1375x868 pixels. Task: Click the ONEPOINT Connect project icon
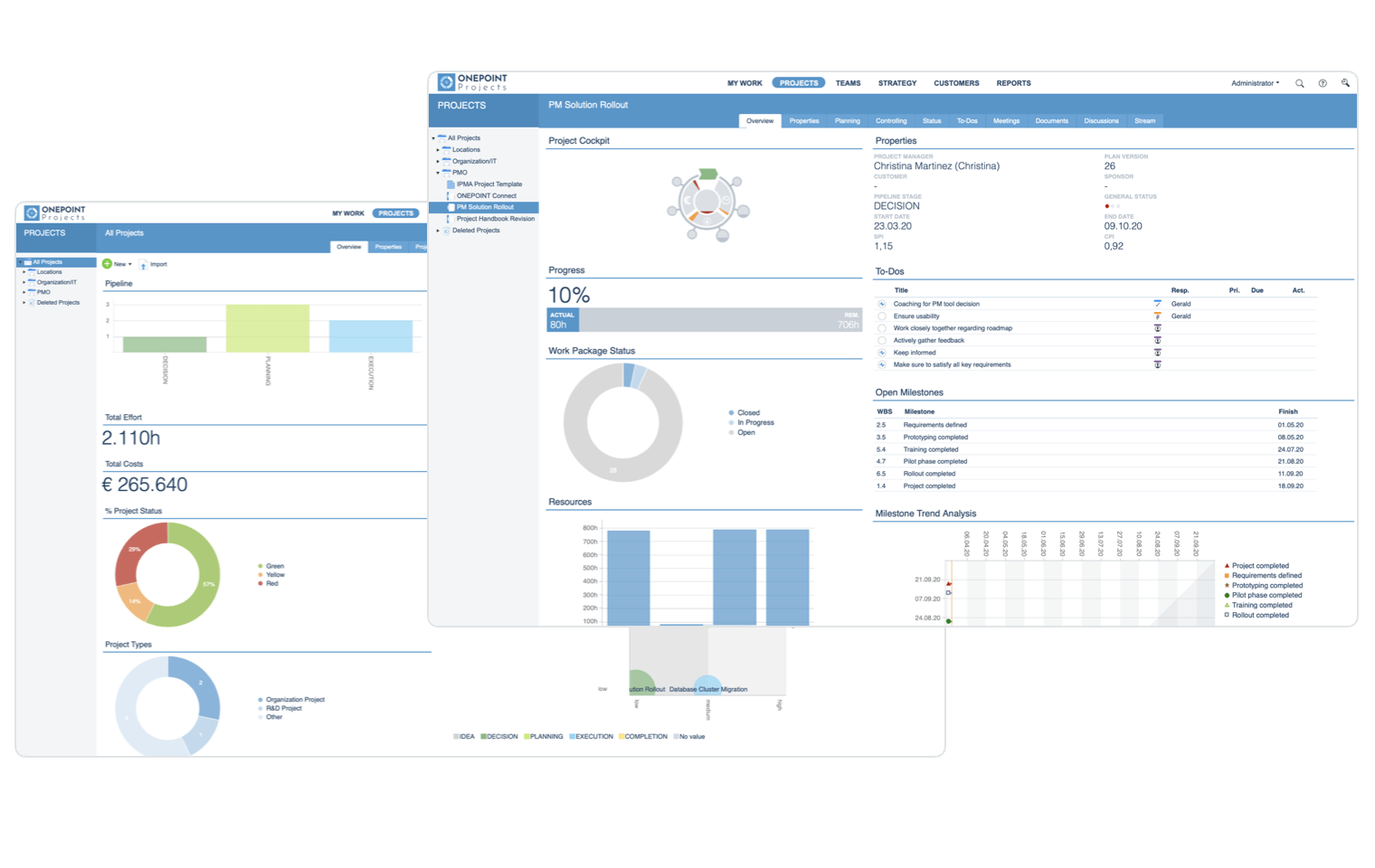450,196
